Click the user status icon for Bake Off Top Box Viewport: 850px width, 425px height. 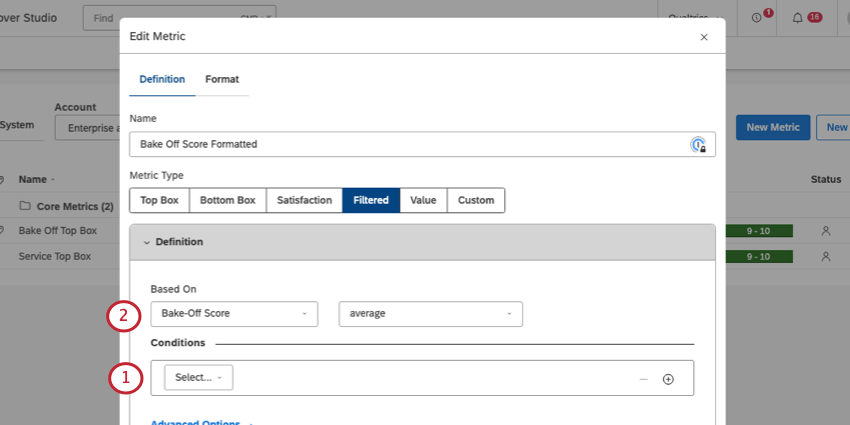tap(826, 231)
